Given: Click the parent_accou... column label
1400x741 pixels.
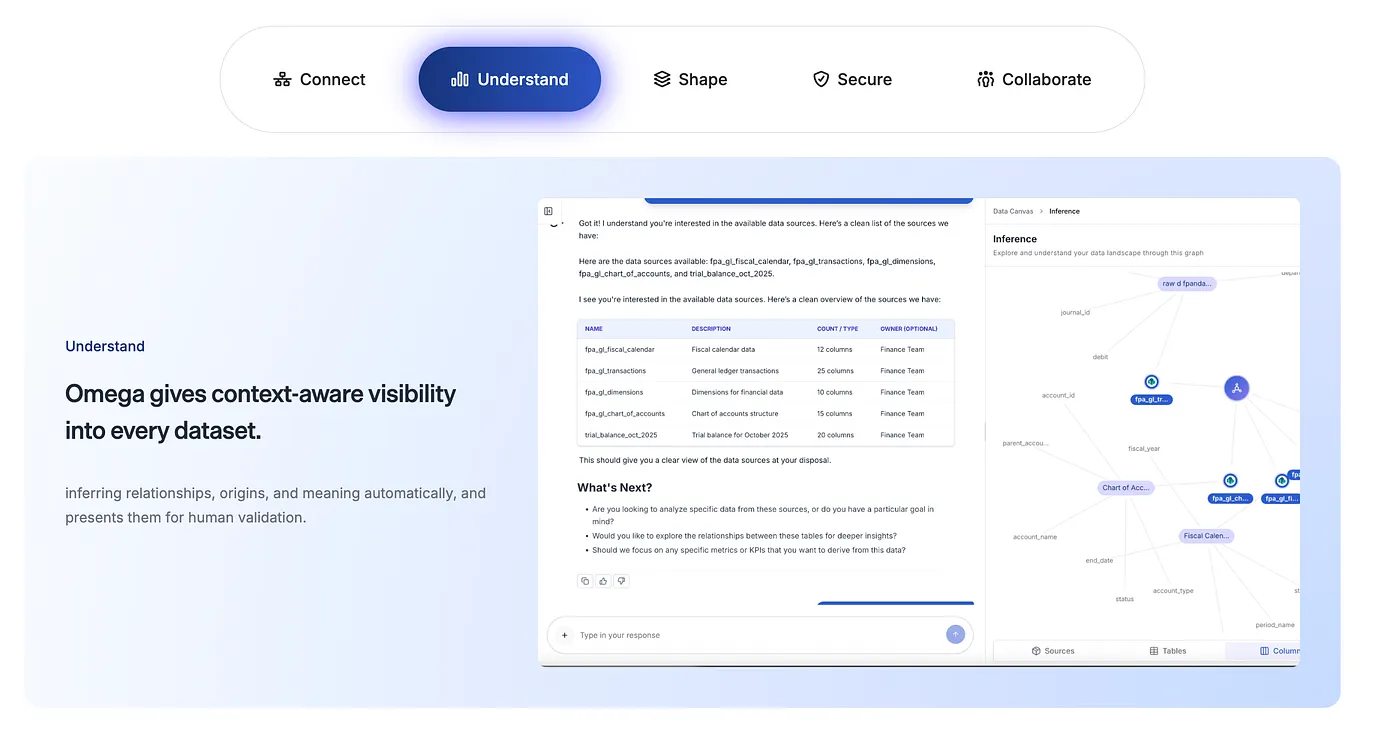Looking at the screenshot, I should [1026, 443].
